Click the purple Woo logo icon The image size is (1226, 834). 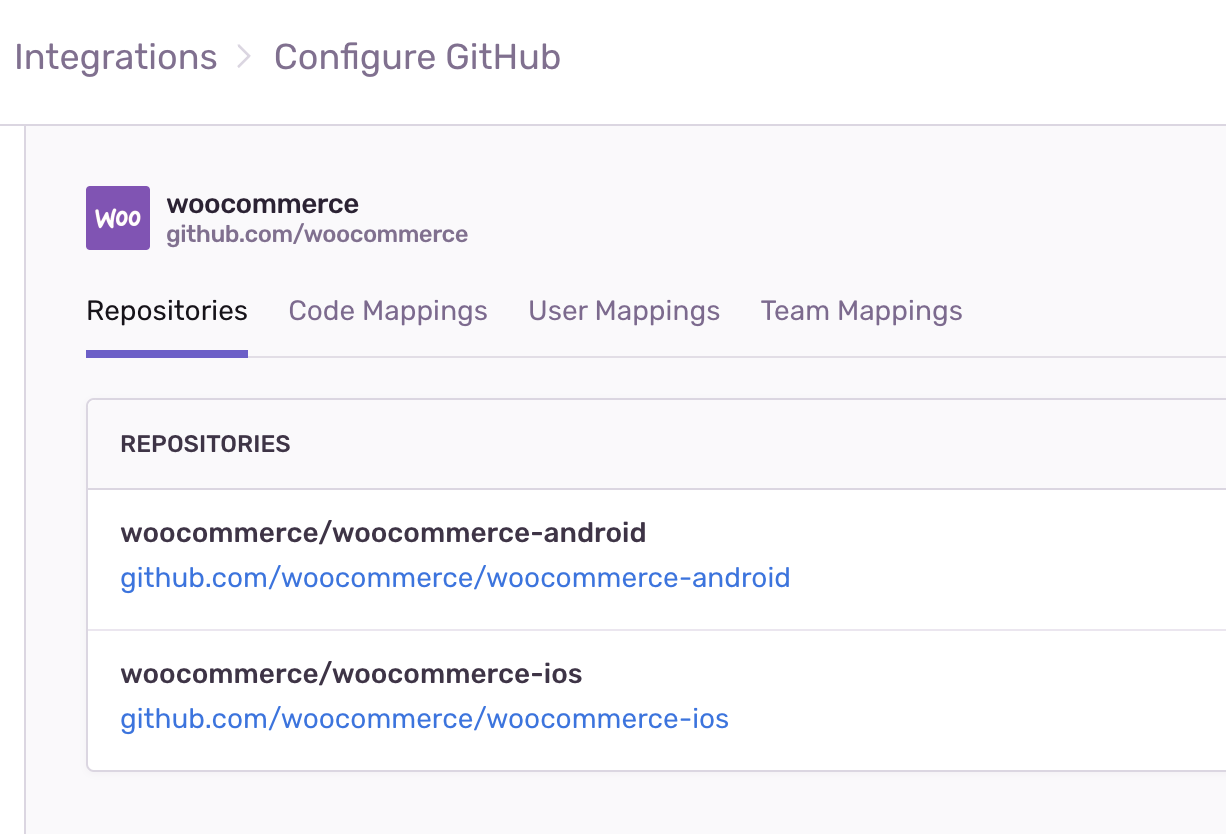point(118,218)
